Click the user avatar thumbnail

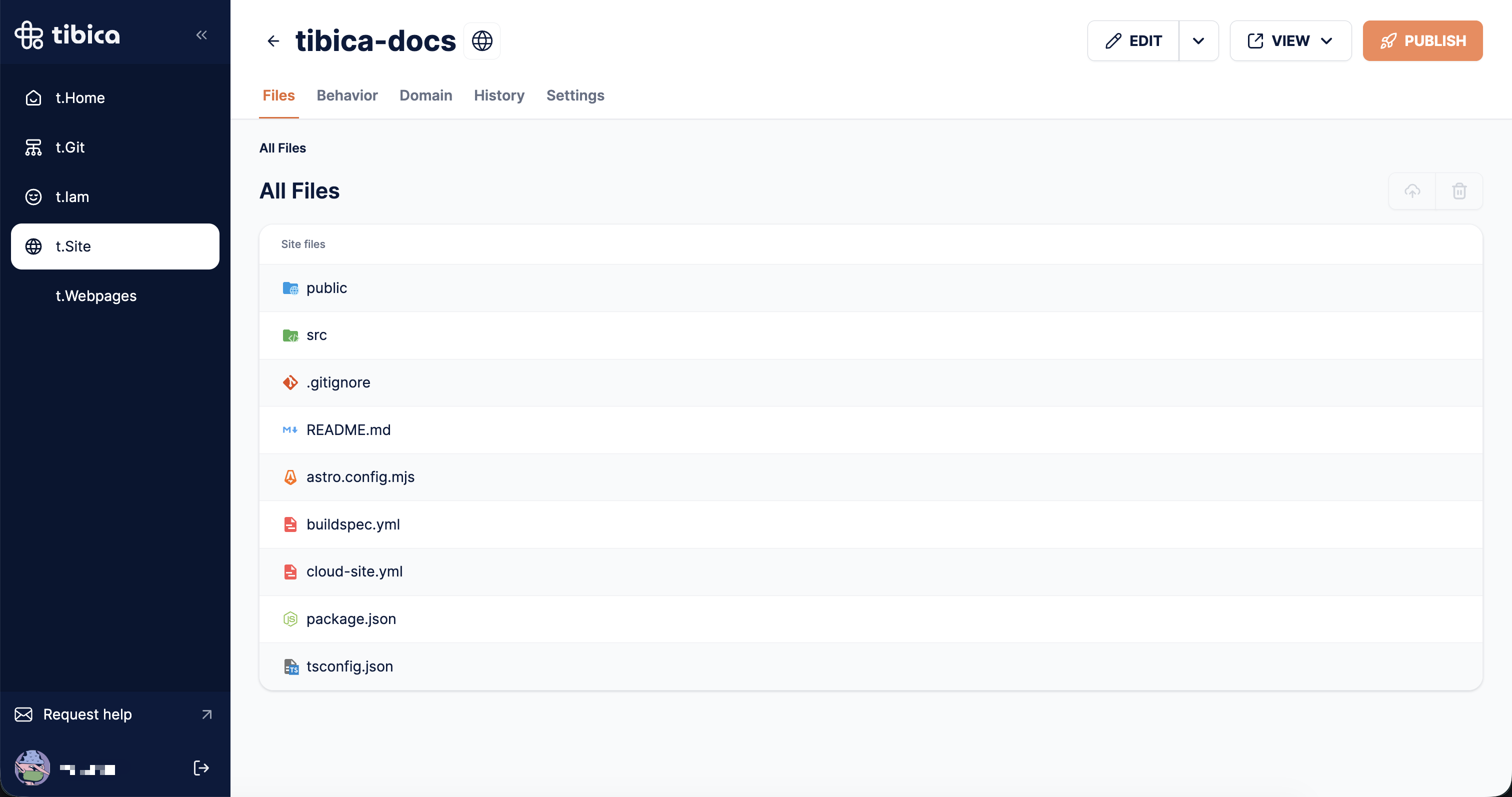[x=32, y=767]
